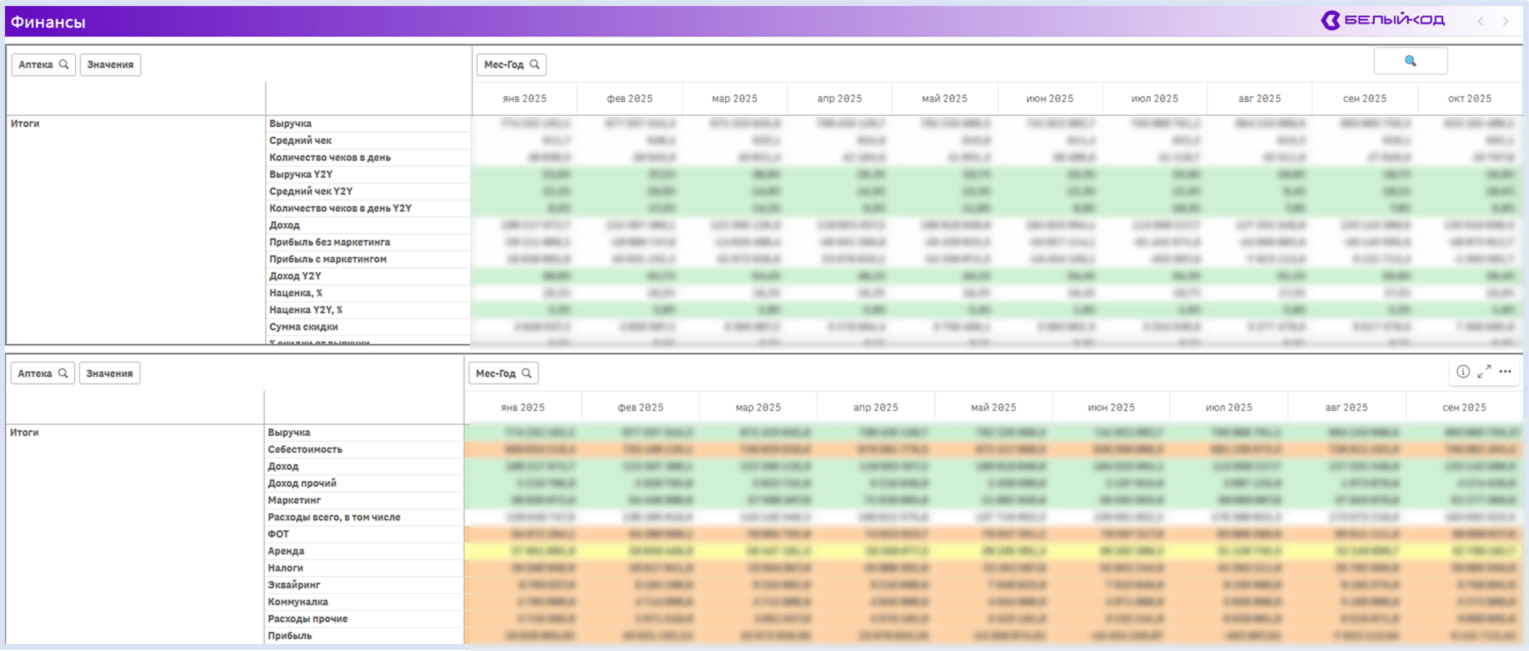Select окт 2025 column header in upper table

pyautogui.click(x=1469, y=99)
